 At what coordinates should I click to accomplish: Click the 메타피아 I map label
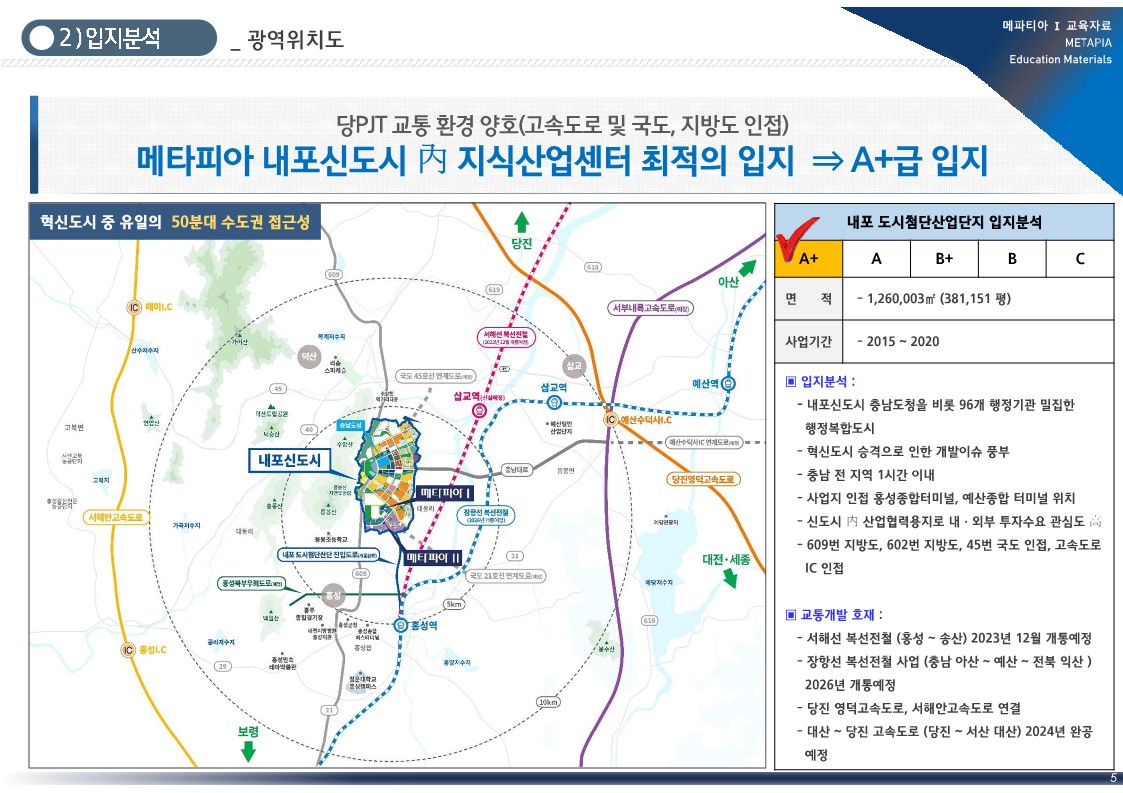(445, 494)
